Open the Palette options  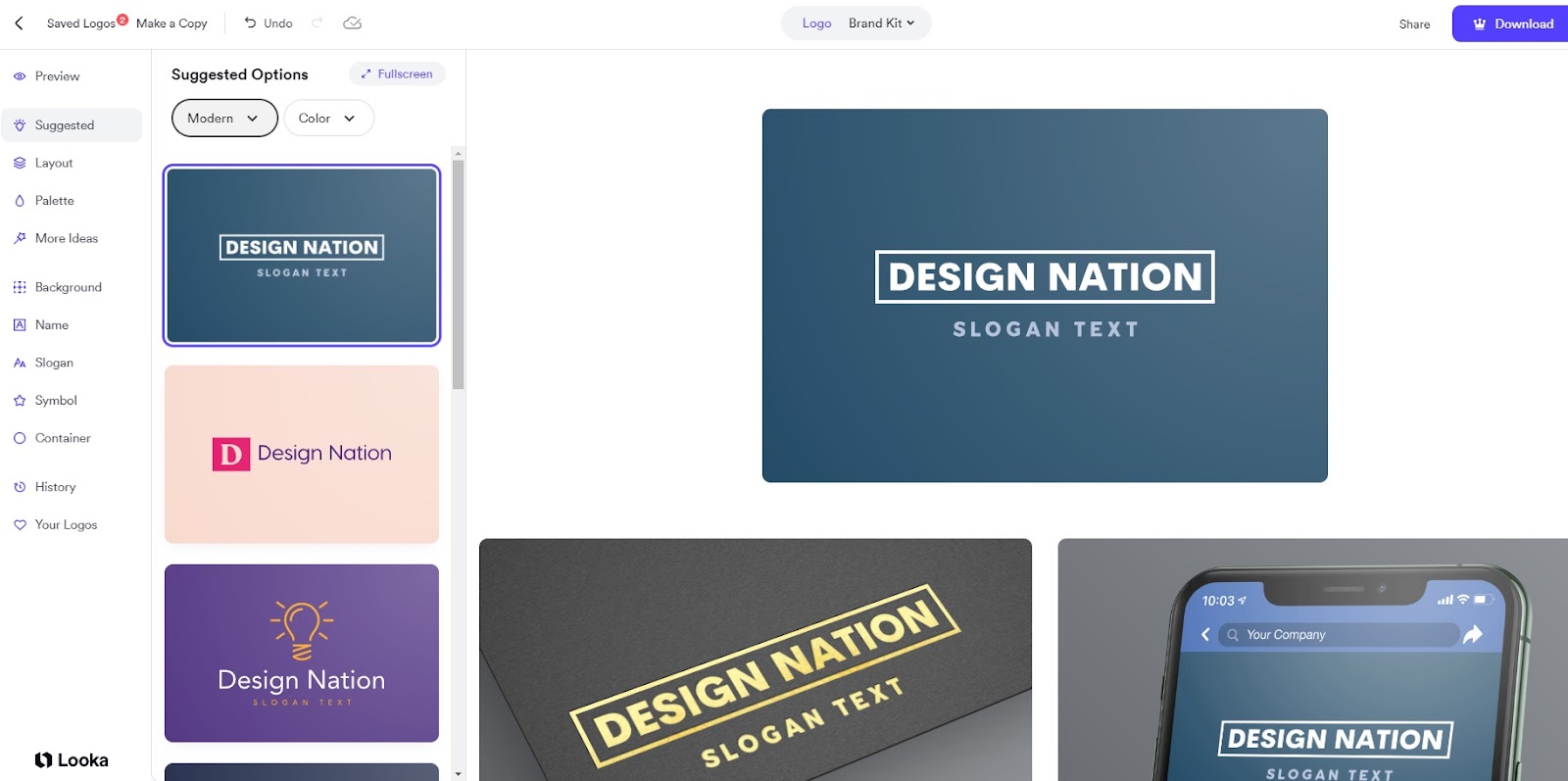click(x=73, y=201)
